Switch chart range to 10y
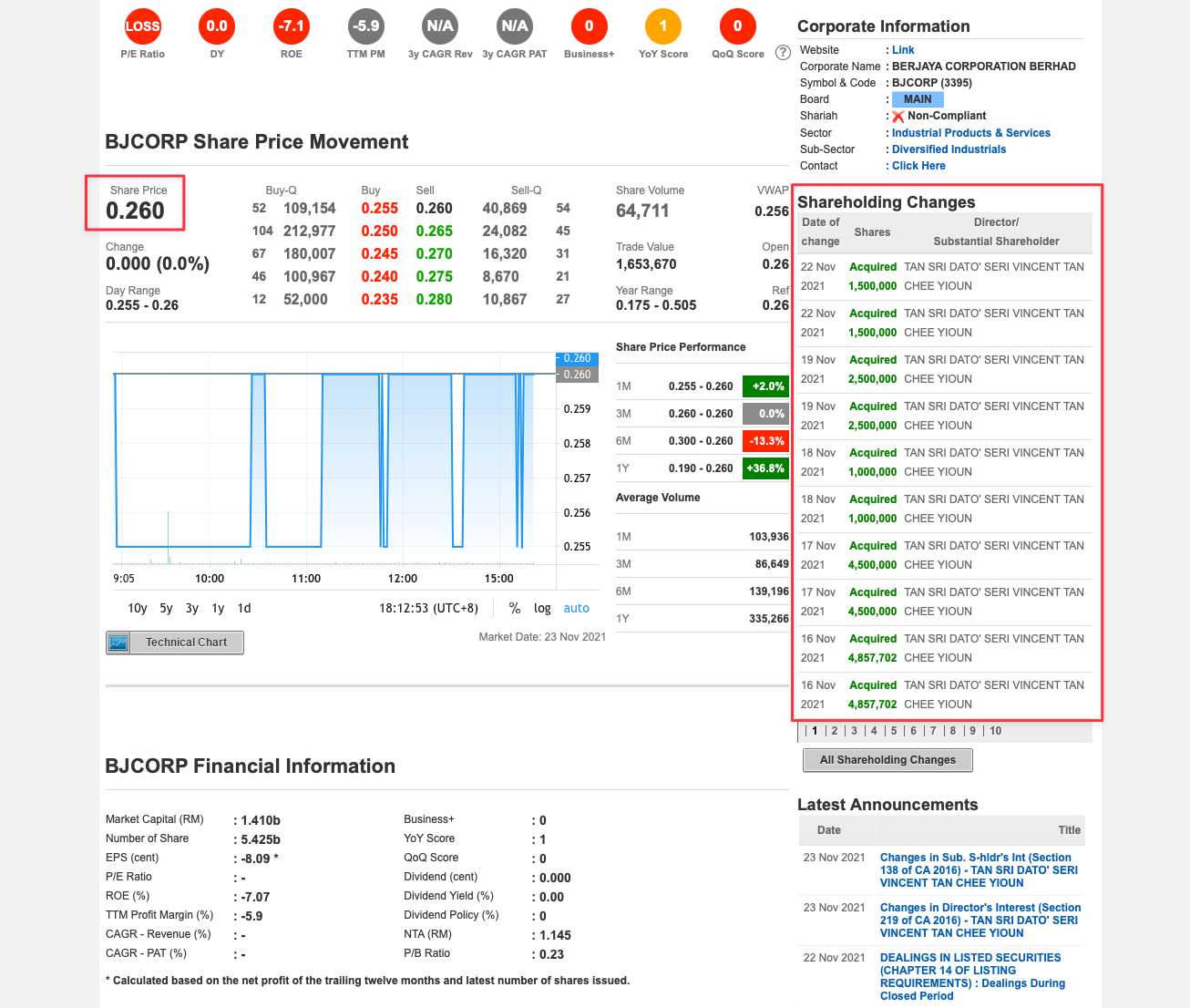Viewport: 1190px width, 1008px height. (138, 608)
